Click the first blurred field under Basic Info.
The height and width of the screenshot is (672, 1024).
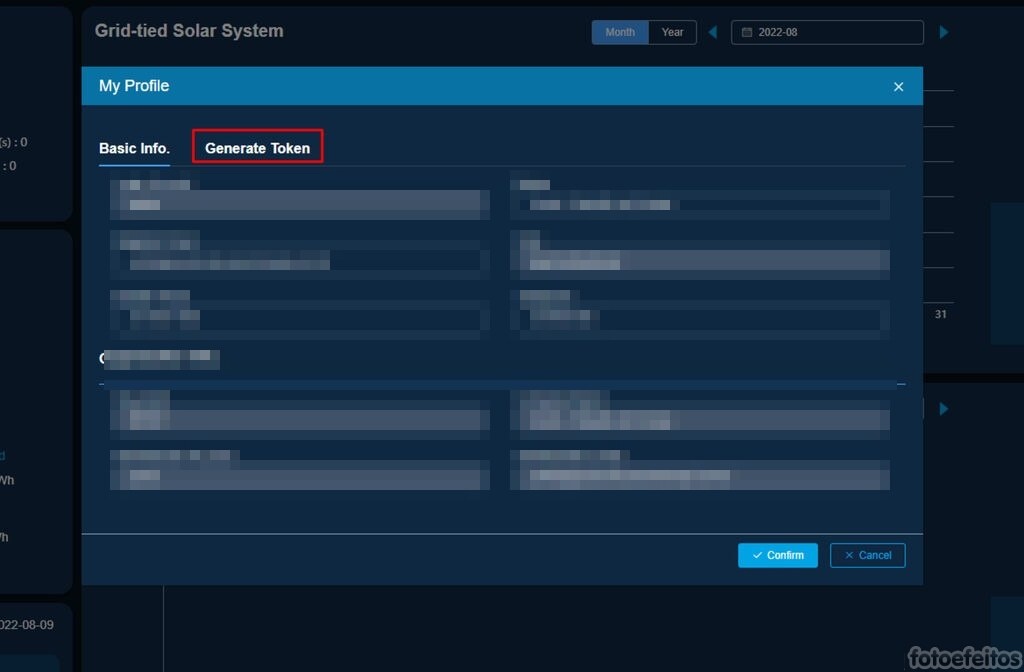(300, 204)
